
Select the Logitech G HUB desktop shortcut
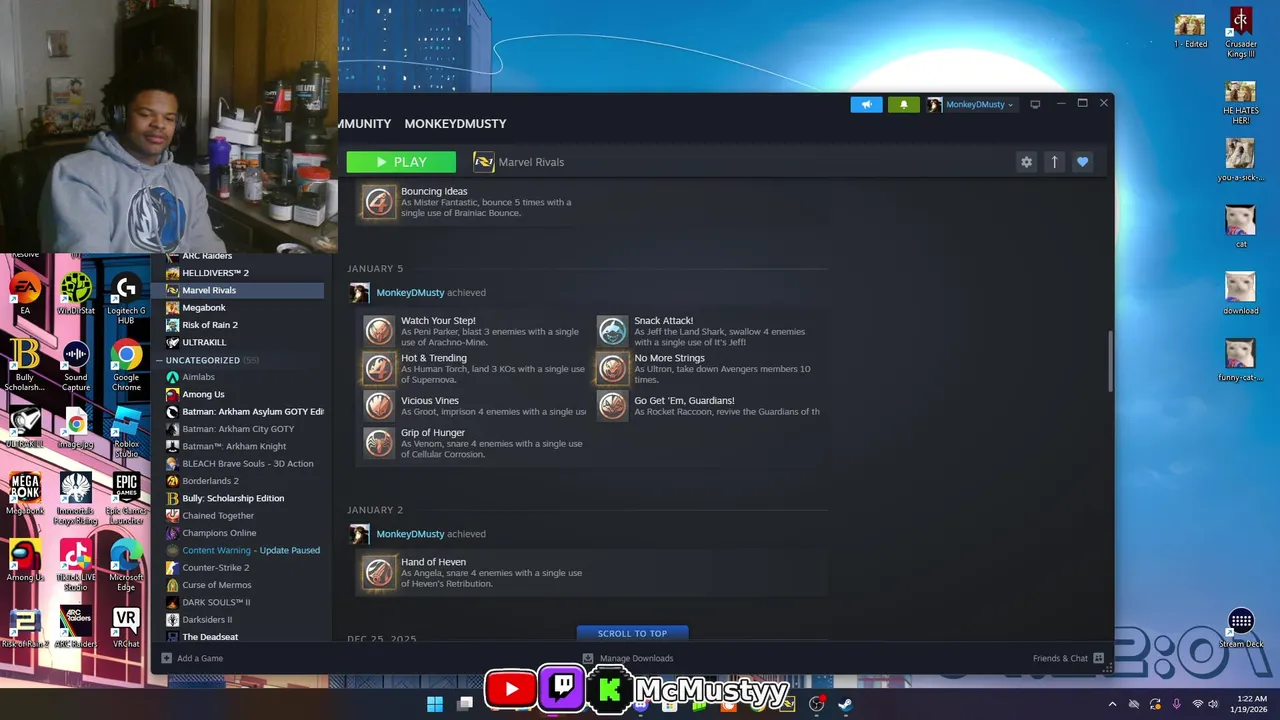coord(126,300)
